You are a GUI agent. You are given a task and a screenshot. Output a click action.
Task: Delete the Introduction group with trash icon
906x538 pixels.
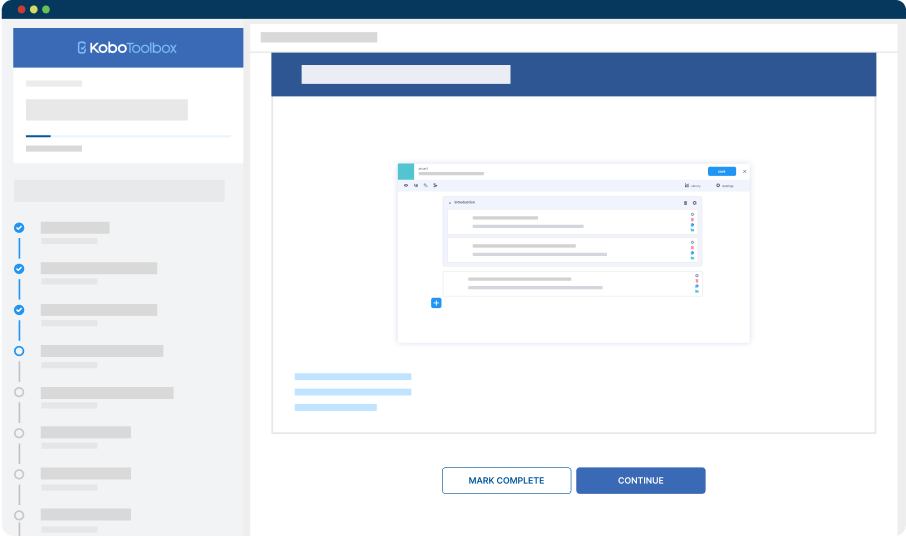685,203
